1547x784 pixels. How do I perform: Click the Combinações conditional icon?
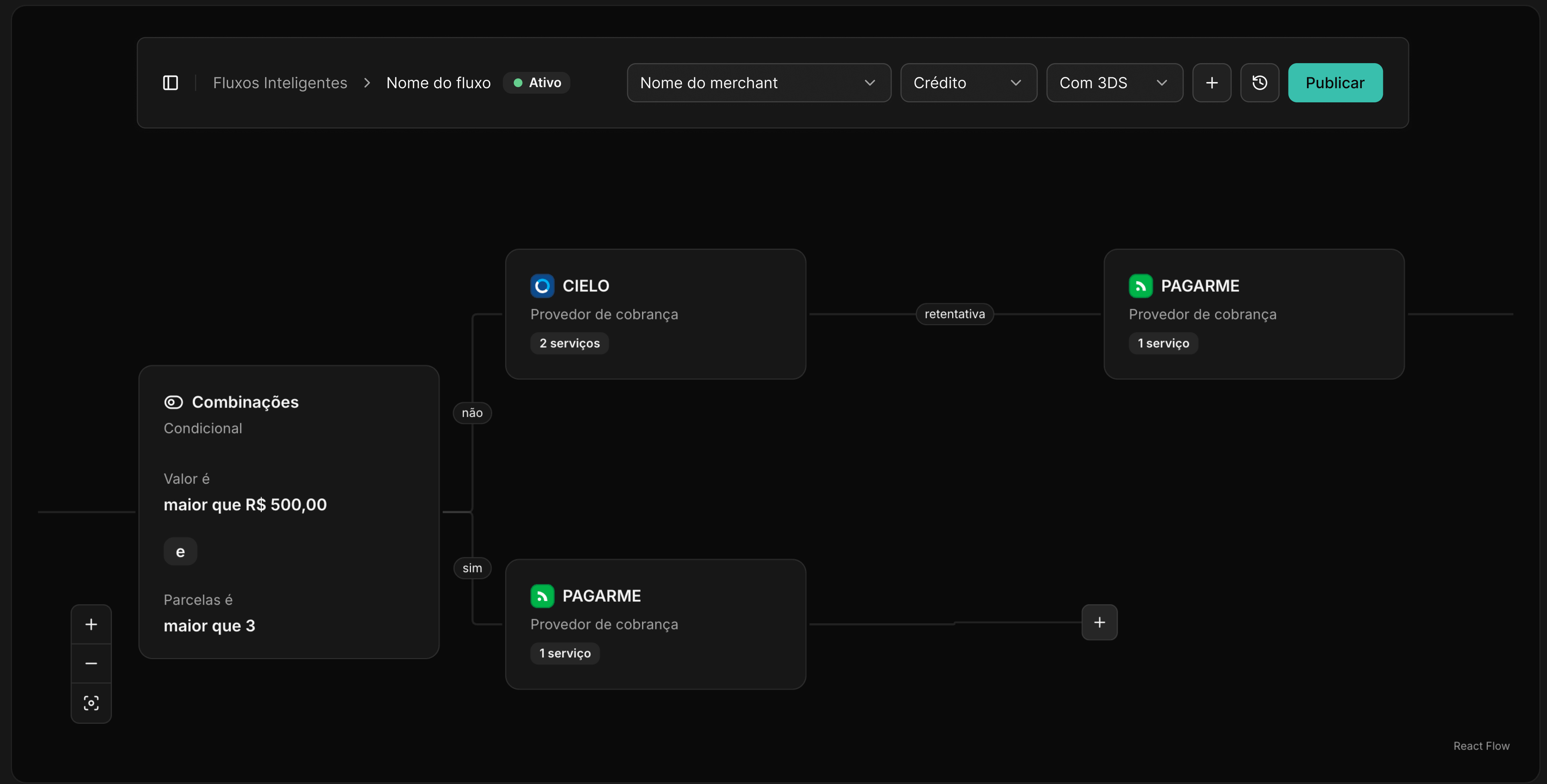pos(174,402)
